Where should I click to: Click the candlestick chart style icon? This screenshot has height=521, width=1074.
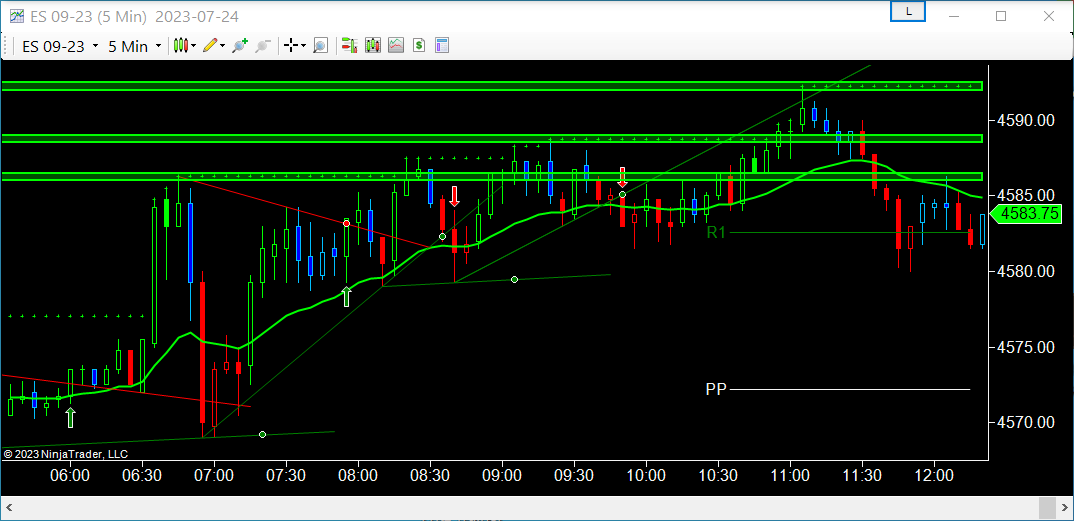181,46
